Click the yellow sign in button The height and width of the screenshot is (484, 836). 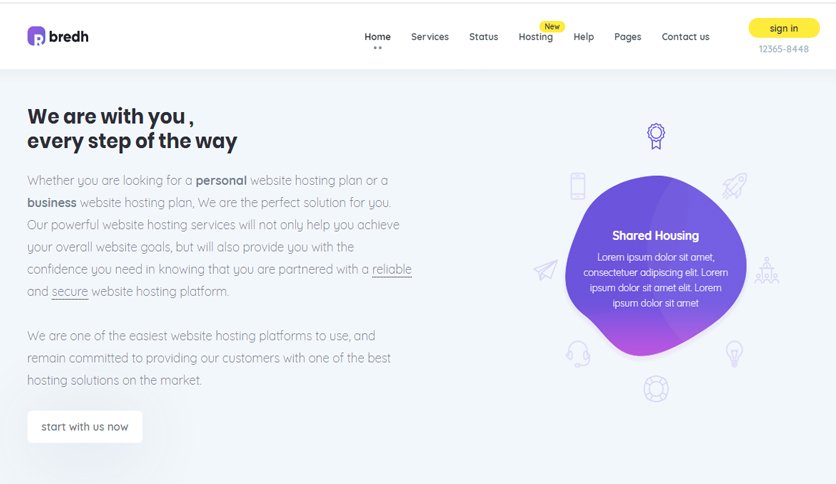pos(784,28)
